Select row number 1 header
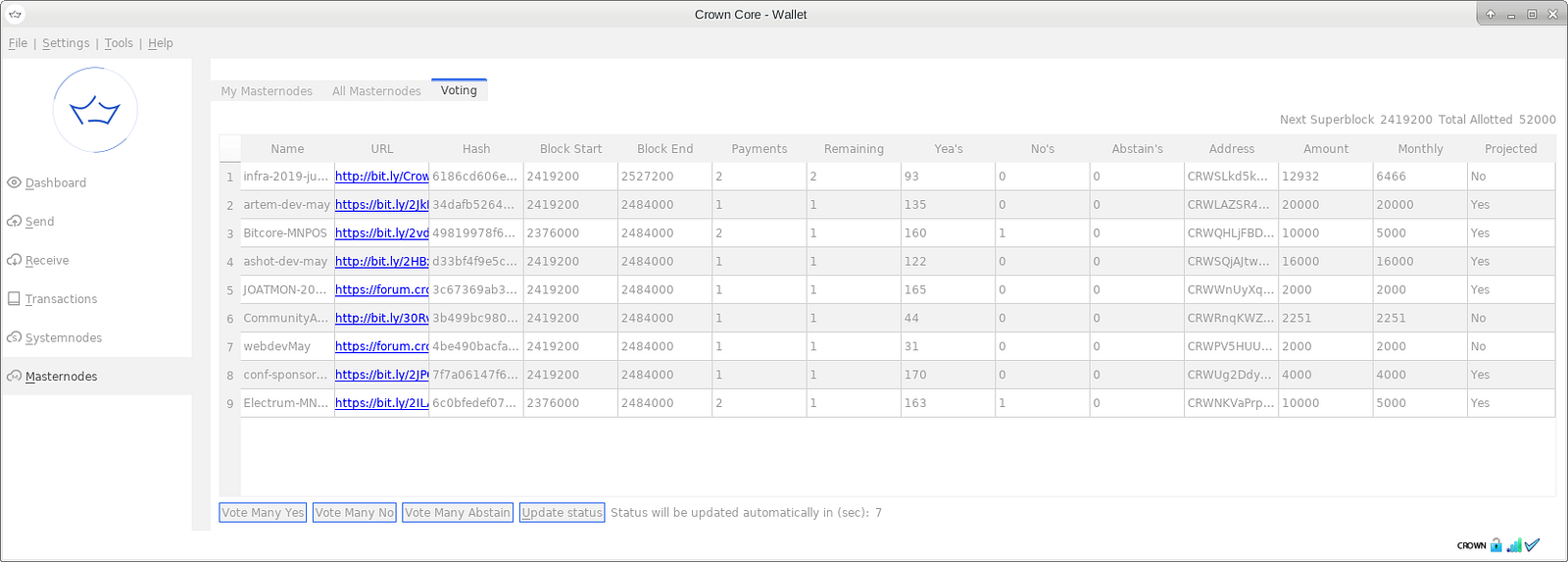This screenshot has height=562, width=1568. pos(230,178)
